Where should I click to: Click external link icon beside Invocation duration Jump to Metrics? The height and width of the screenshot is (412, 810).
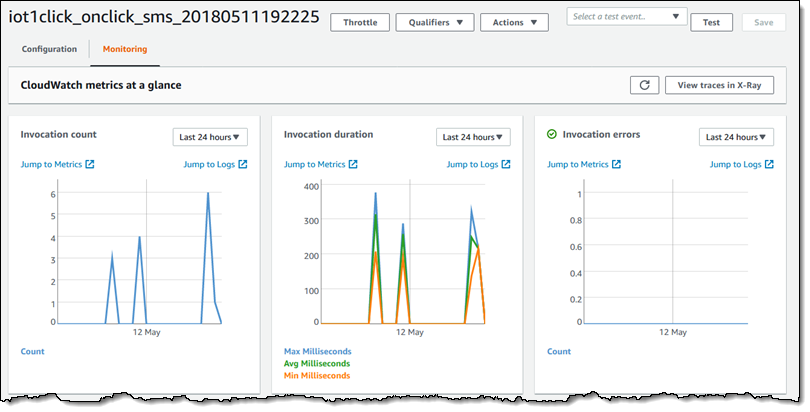pos(353,165)
